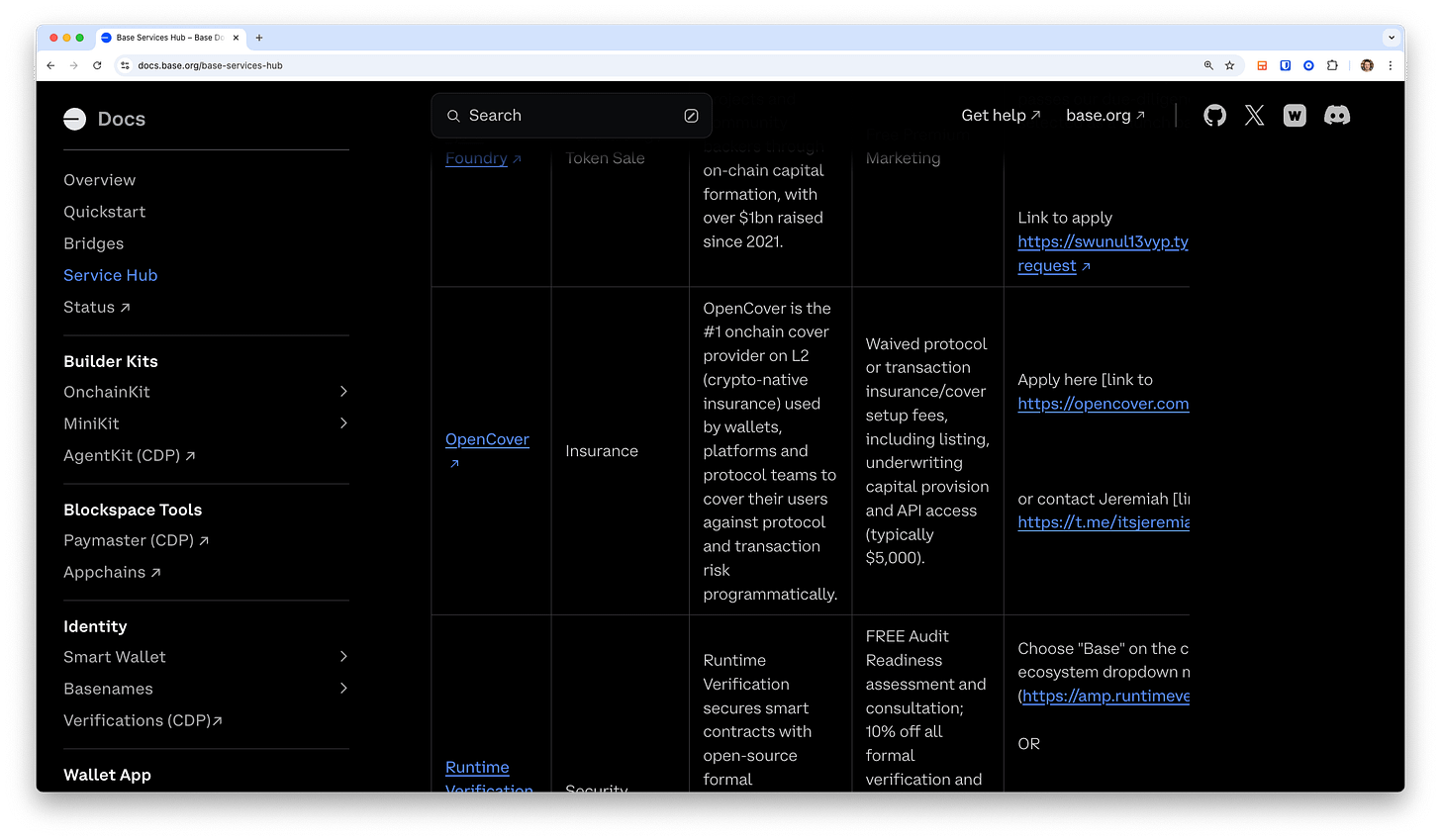Click external arrow icon below OpenCover link
Image resolution: width=1441 pixels, height=840 pixels.
click(454, 463)
